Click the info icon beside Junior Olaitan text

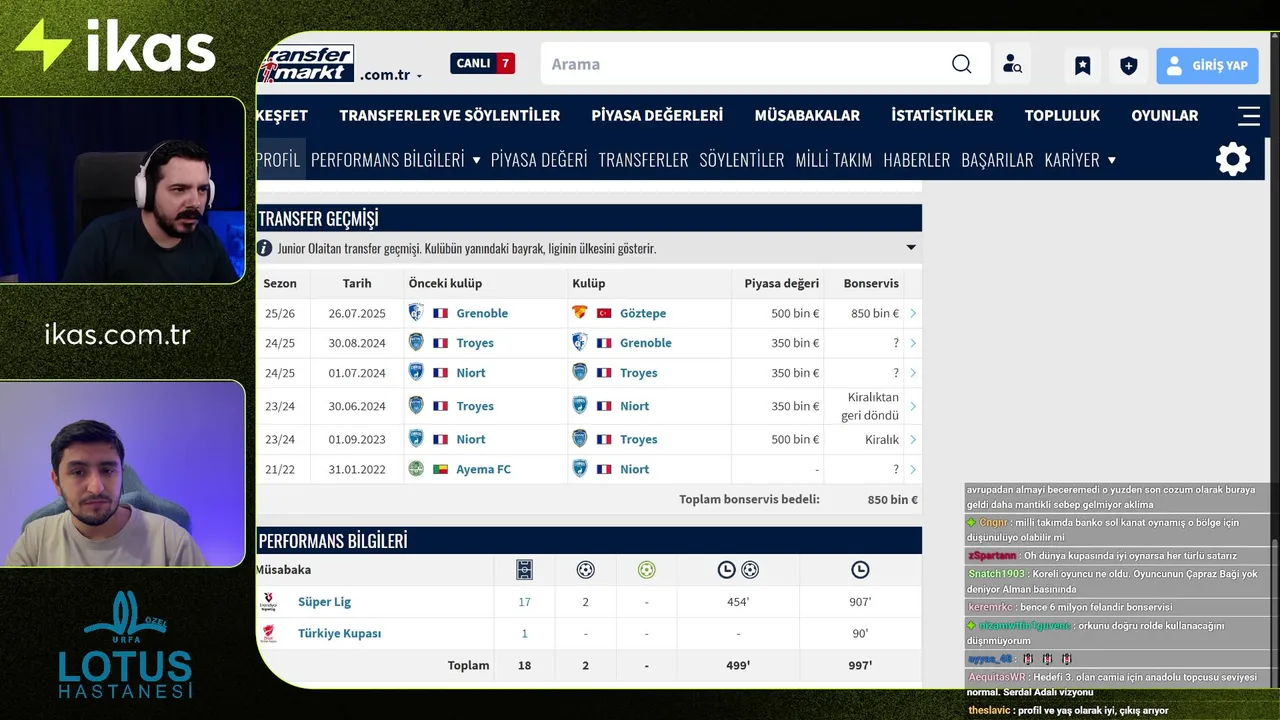pyautogui.click(x=264, y=248)
